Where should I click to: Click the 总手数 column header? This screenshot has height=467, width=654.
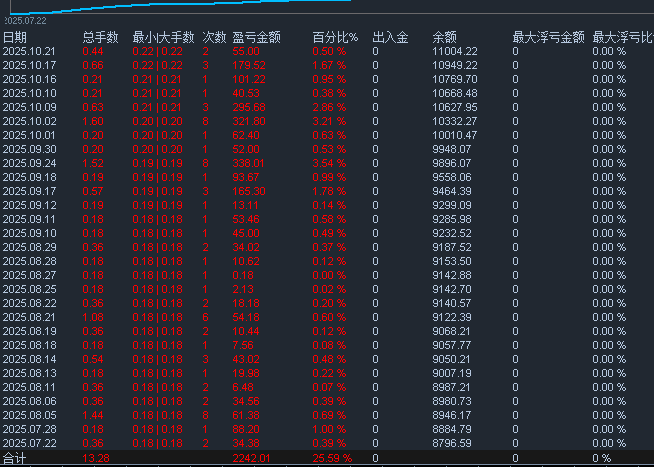[x=100, y=37]
